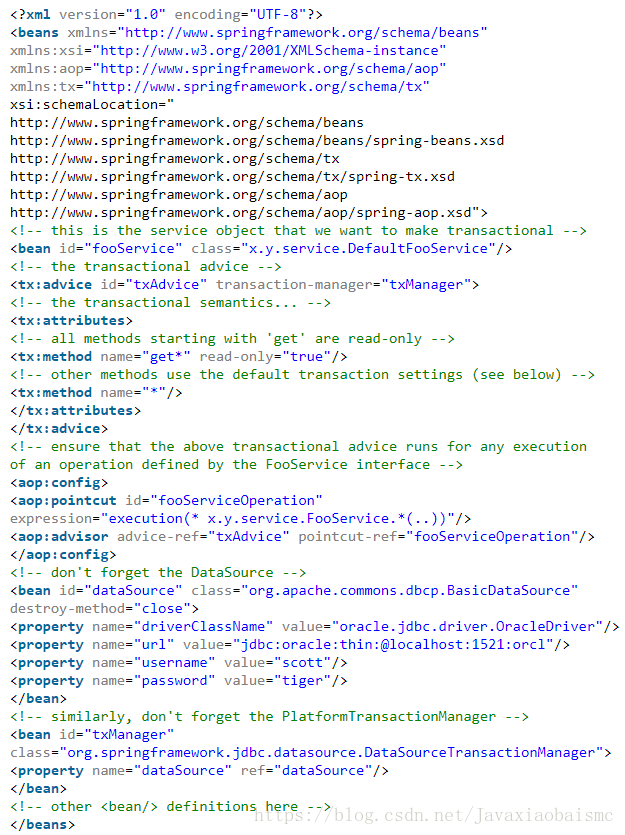Screen dimensions: 625x835
Task: Click the opening tx:attributes tag
Action: click(x=71, y=321)
